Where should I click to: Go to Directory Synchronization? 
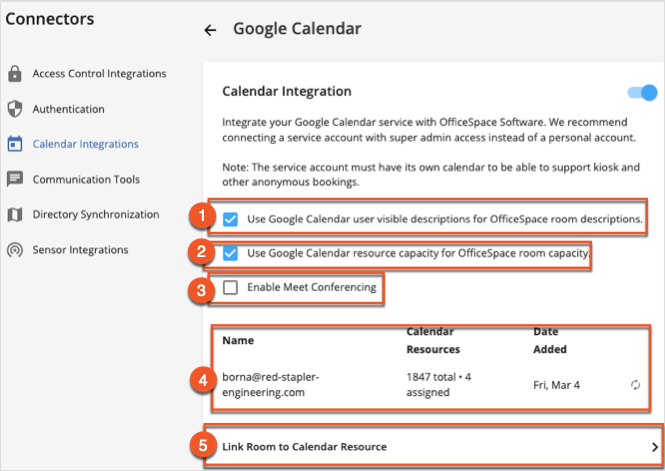point(95,215)
